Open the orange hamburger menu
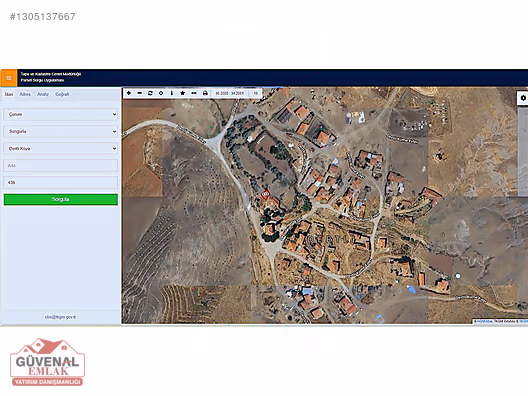 click(x=9, y=78)
